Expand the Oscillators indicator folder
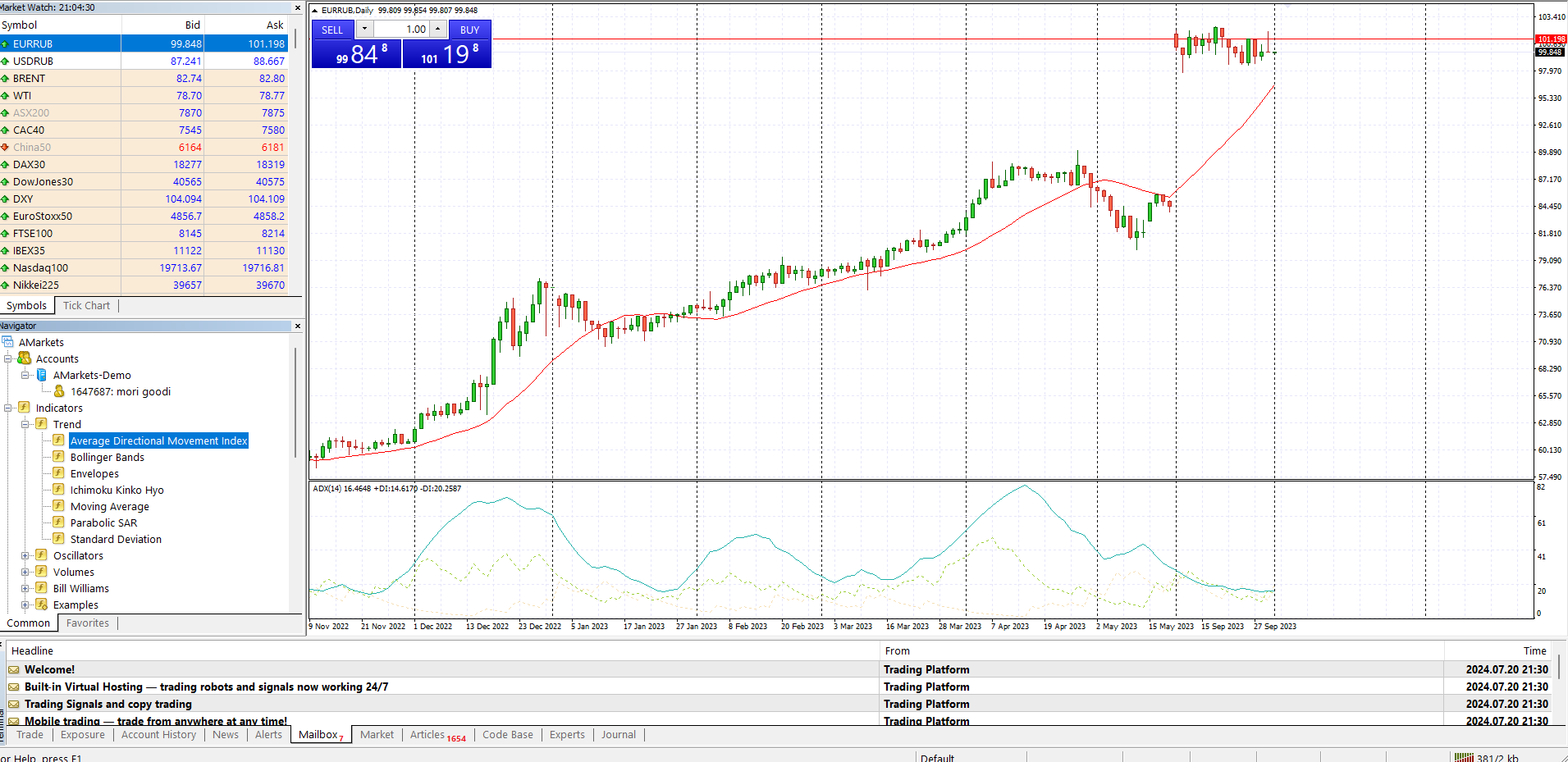This screenshot has width=1568, height=762. [25, 555]
